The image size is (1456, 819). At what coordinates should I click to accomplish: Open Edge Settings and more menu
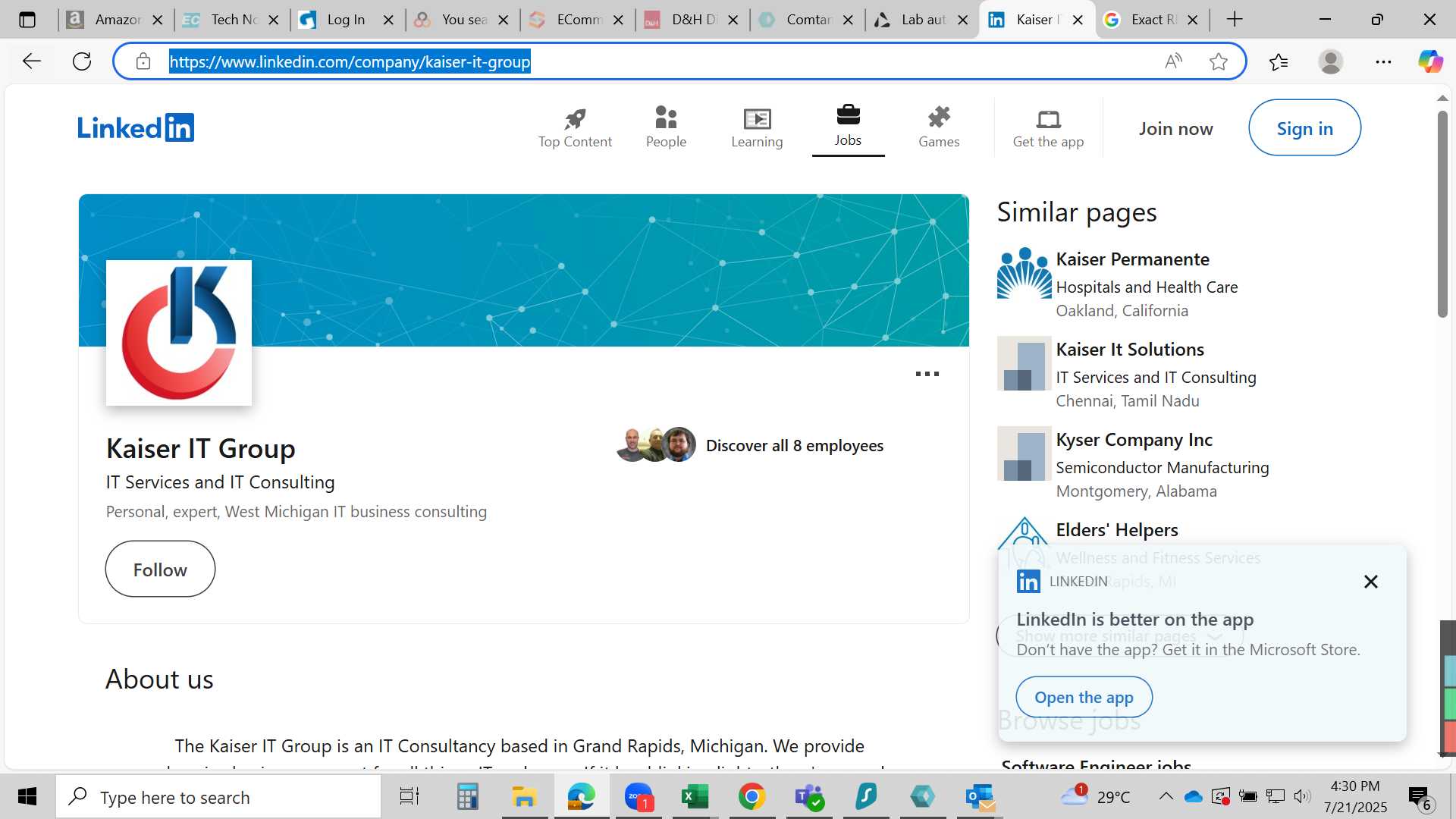point(1383,61)
